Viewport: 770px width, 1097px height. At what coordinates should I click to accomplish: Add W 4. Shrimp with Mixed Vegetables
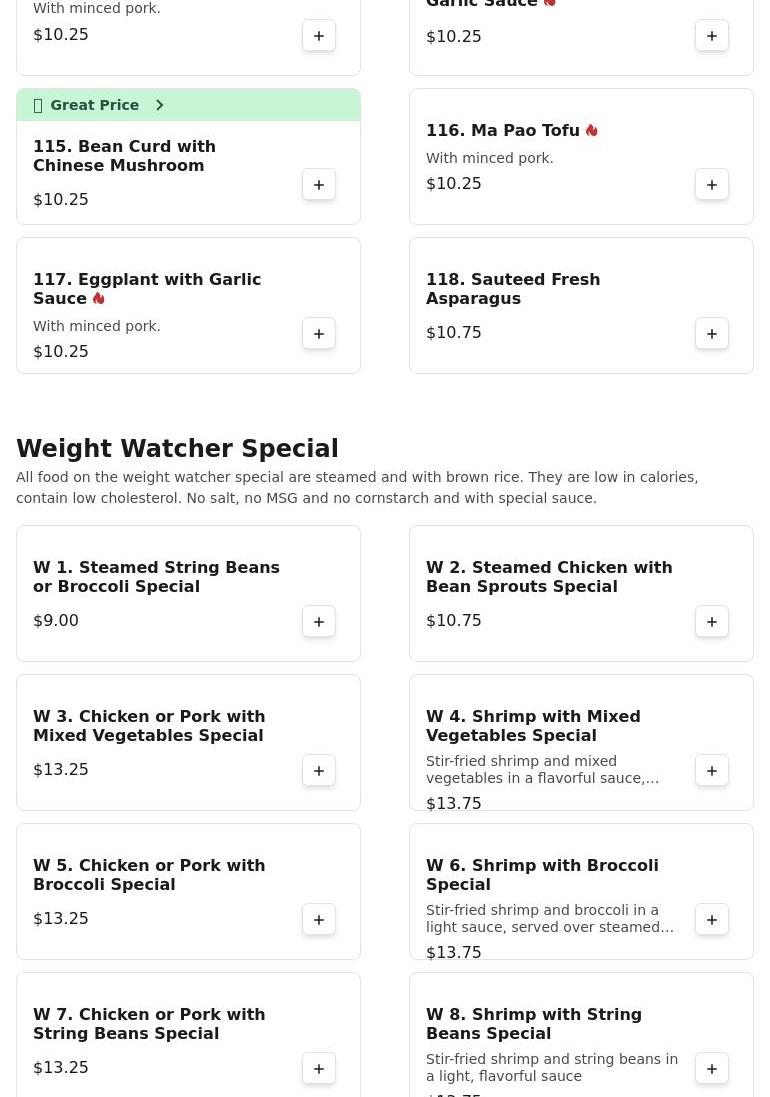click(712, 770)
